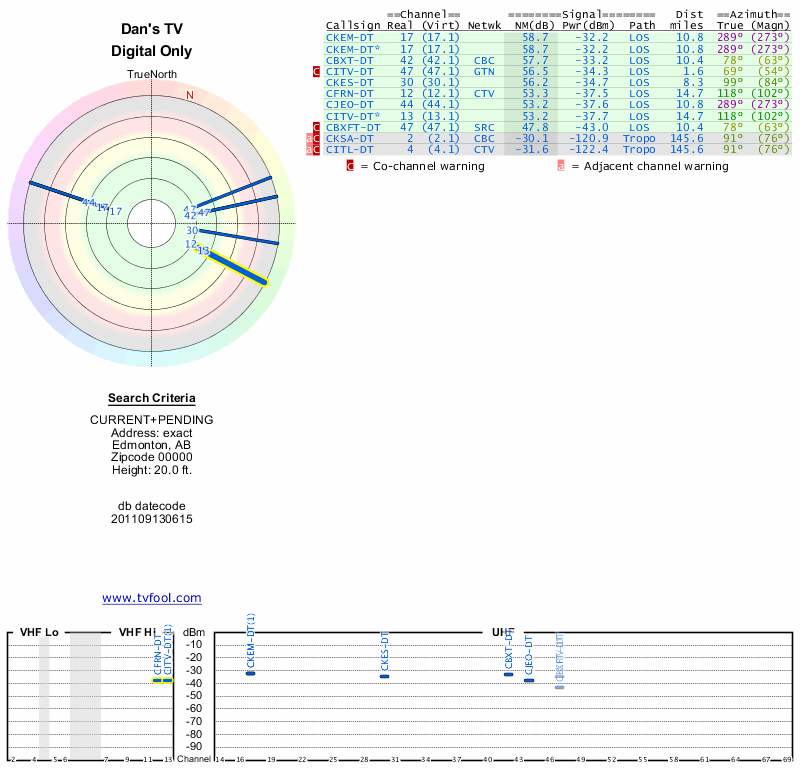Click the CKES-DT signal marker in spectrum chart
This screenshot has width=800, height=768.
pyautogui.click(x=384, y=677)
